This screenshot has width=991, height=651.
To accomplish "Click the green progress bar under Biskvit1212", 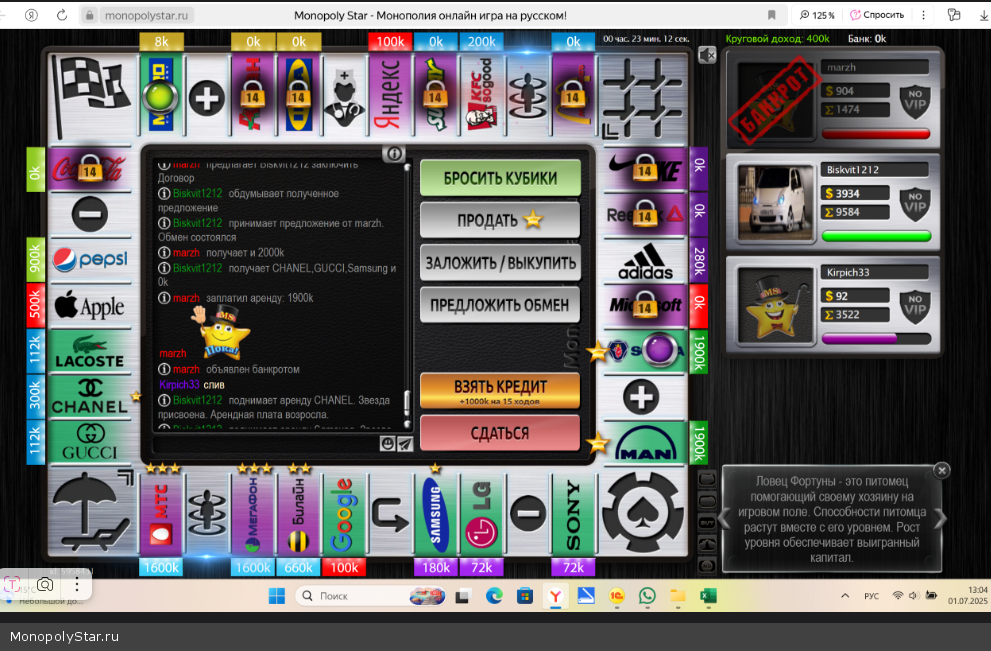I will [876, 236].
